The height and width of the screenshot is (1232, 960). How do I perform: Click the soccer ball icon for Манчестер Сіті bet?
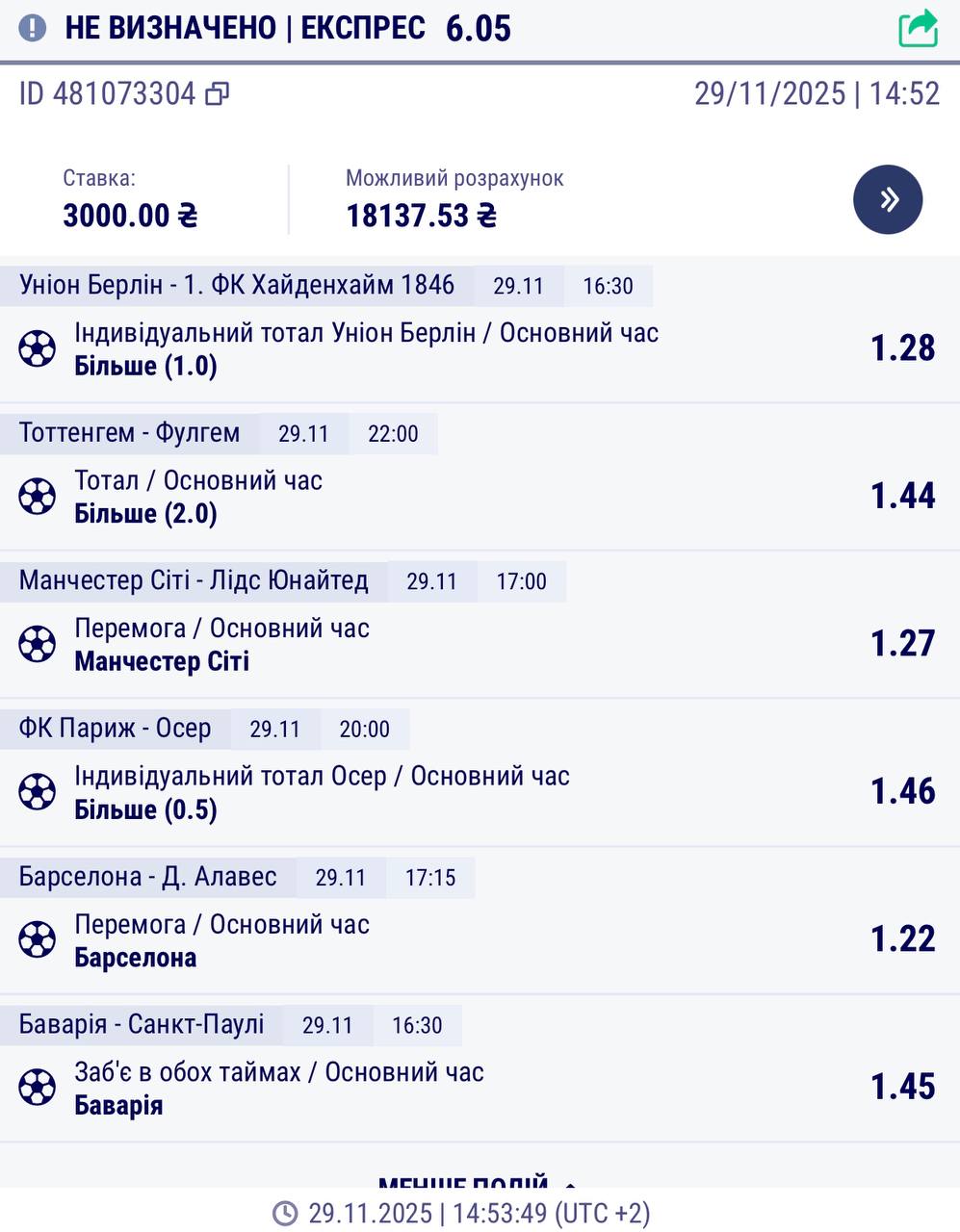(x=38, y=644)
